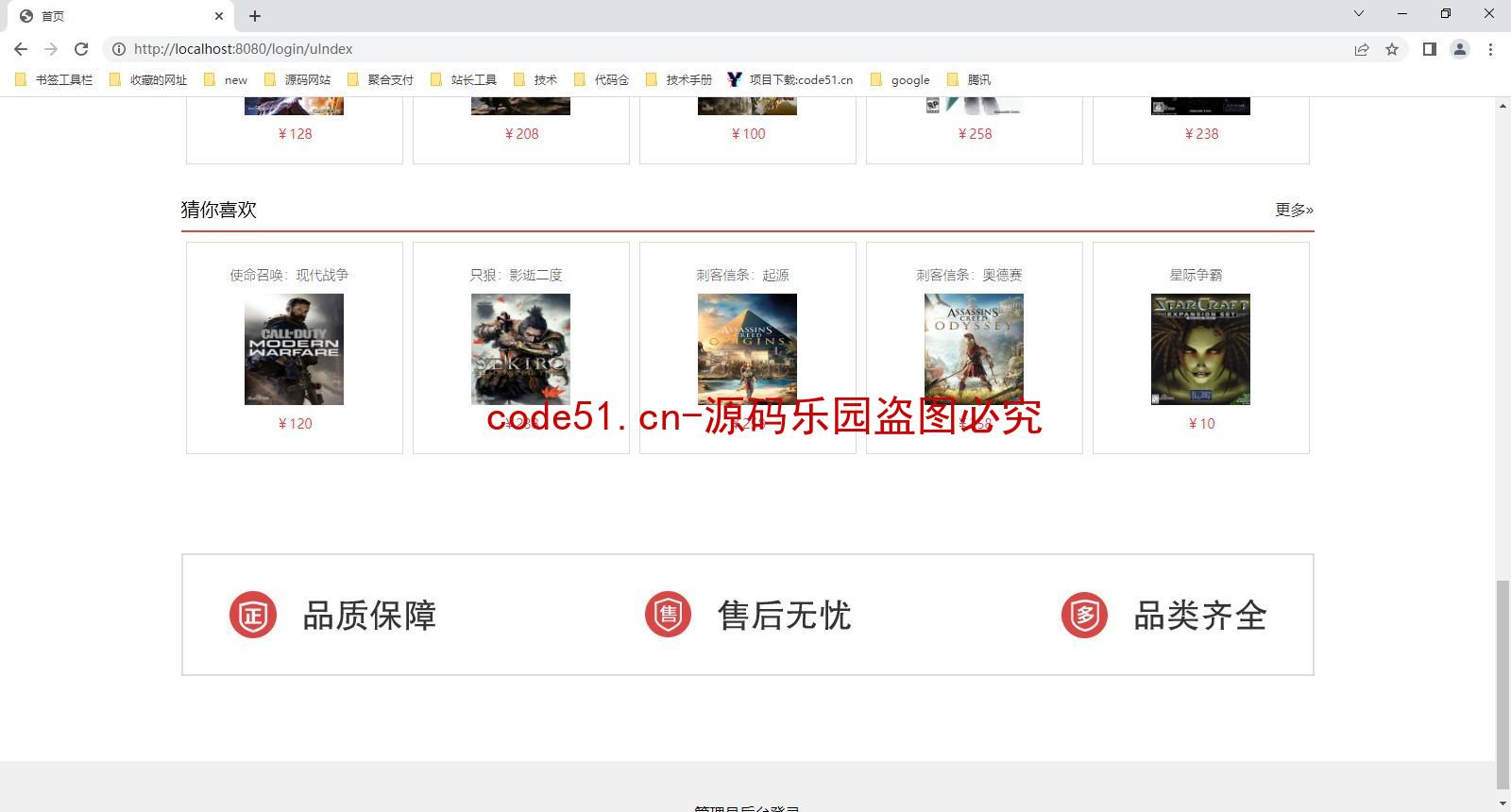Click the 刺客信条：奥德赛 title
The width and height of the screenshot is (1511, 812).
tap(969, 275)
